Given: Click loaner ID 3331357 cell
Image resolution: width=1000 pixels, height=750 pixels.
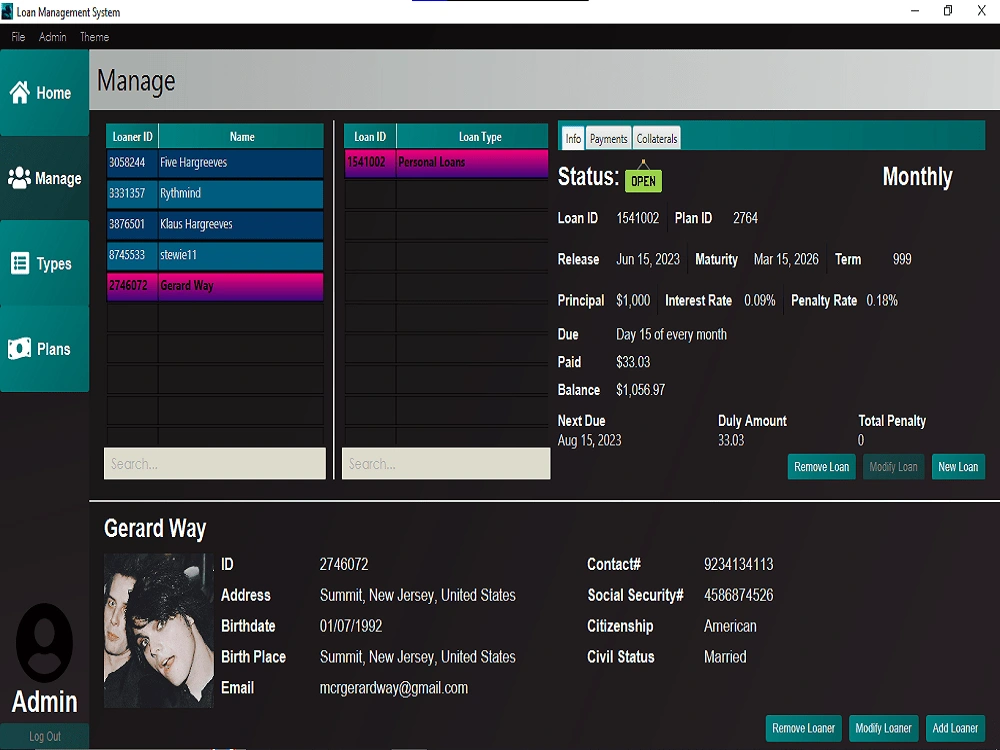Looking at the screenshot, I should click(x=132, y=193).
